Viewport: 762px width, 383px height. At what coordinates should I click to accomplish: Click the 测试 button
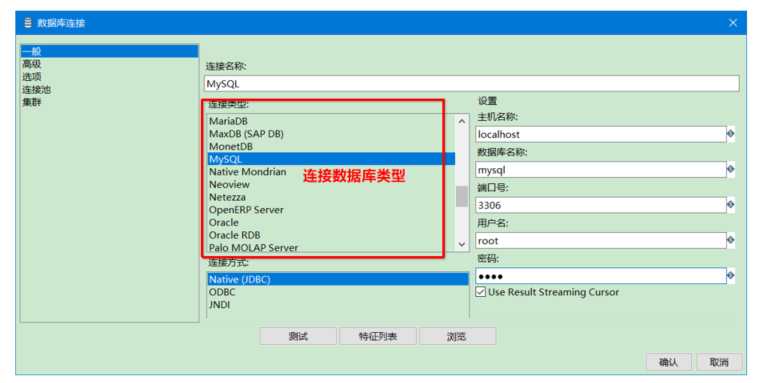coord(298,336)
